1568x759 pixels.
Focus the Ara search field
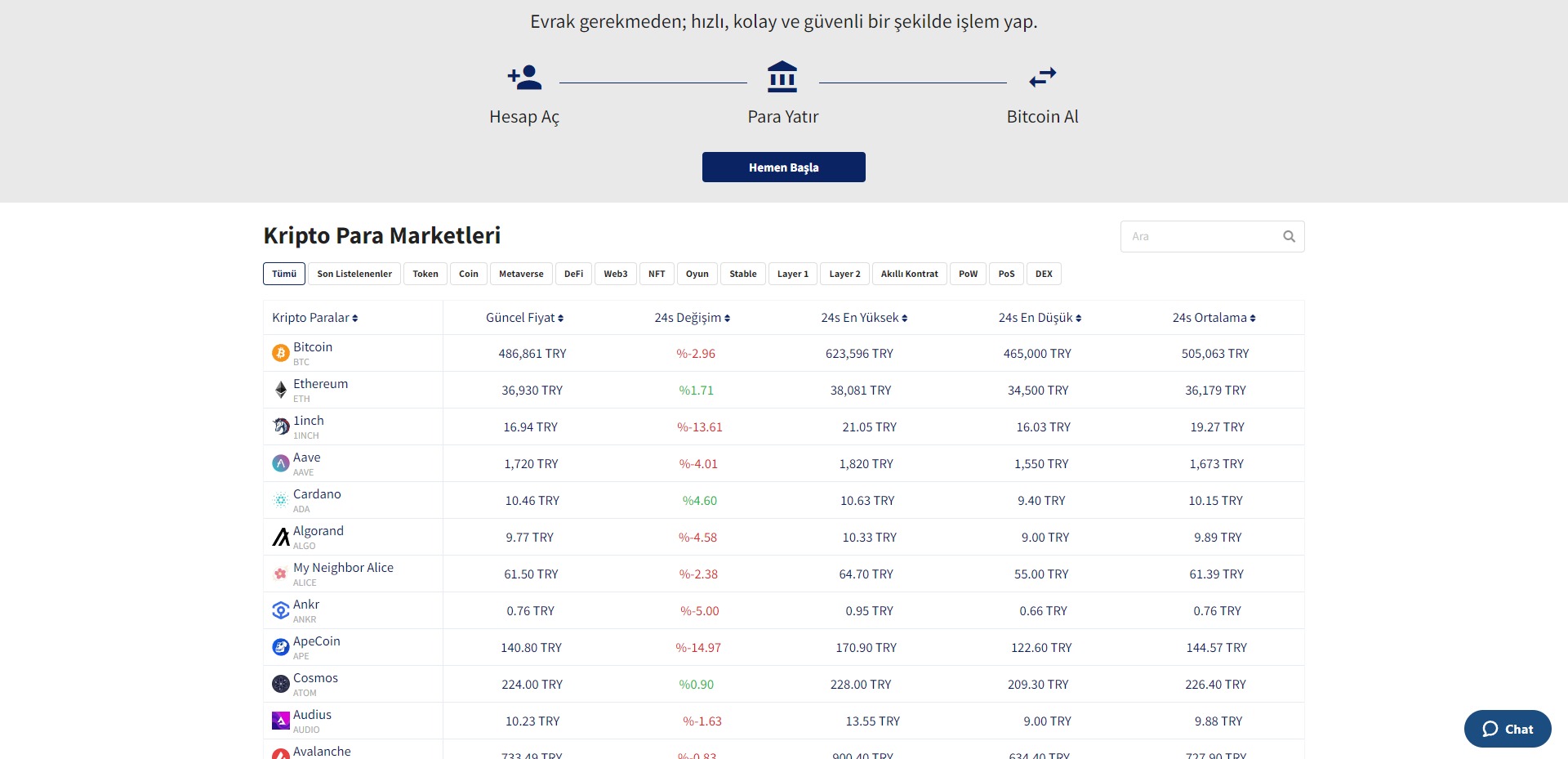point(1200,236)
